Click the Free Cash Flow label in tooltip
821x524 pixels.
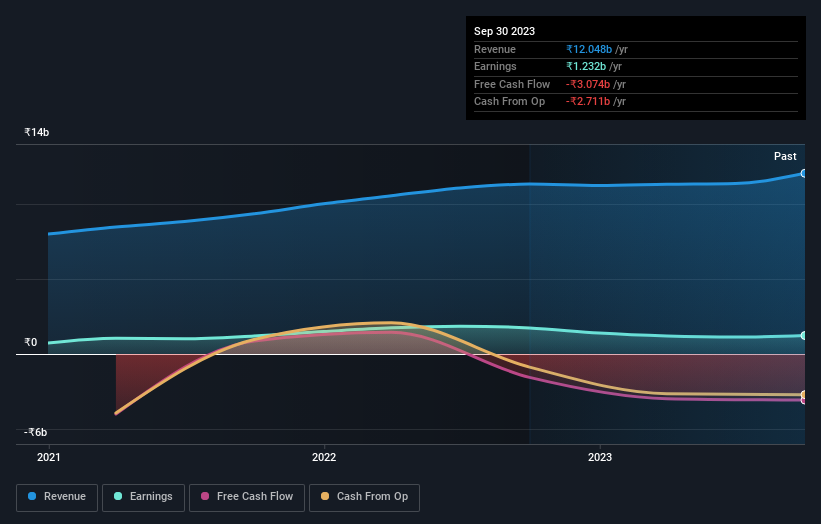pos(512,84)
